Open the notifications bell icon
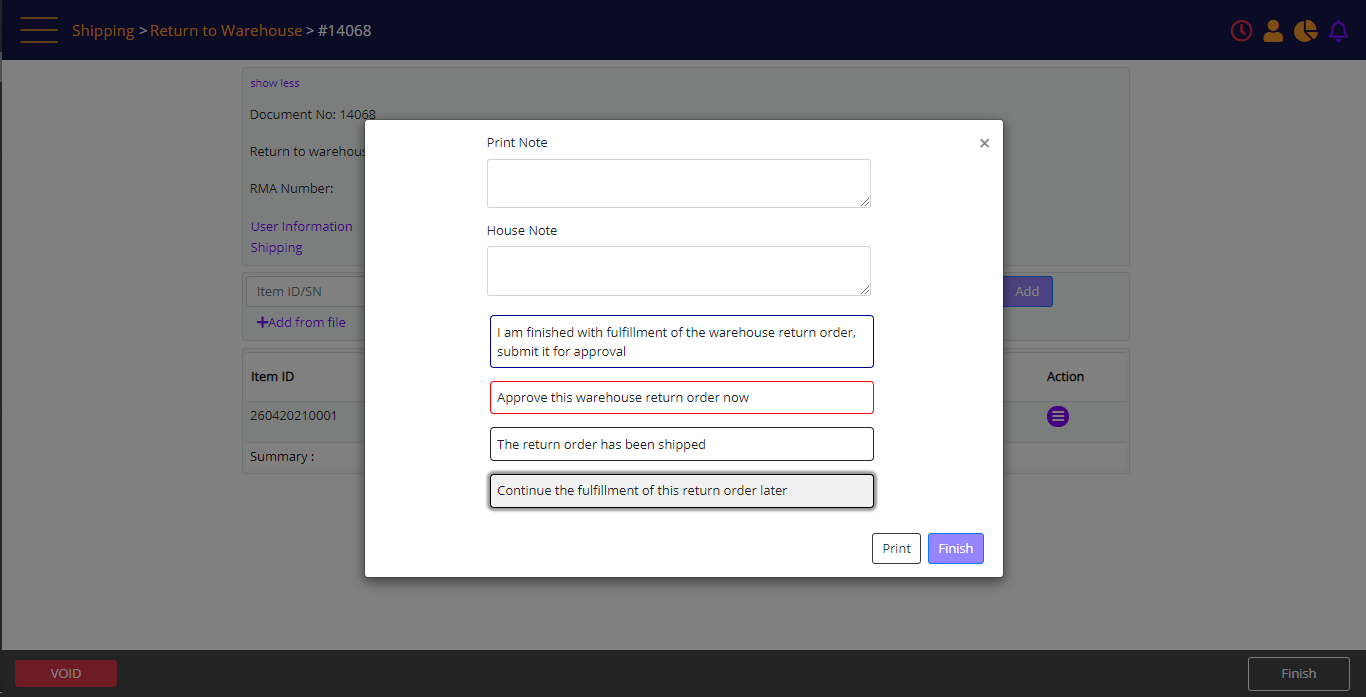Image resolution: width=1366 pixels, height=697 pixels. click(1338, 31)
